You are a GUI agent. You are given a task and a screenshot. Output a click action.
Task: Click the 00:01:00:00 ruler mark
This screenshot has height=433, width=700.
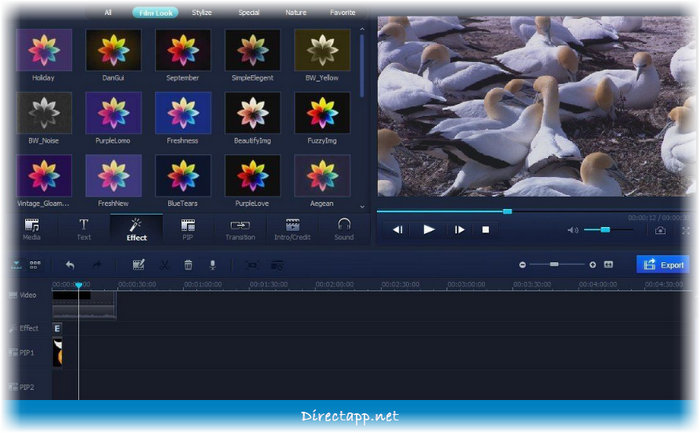tap(202, 284)
